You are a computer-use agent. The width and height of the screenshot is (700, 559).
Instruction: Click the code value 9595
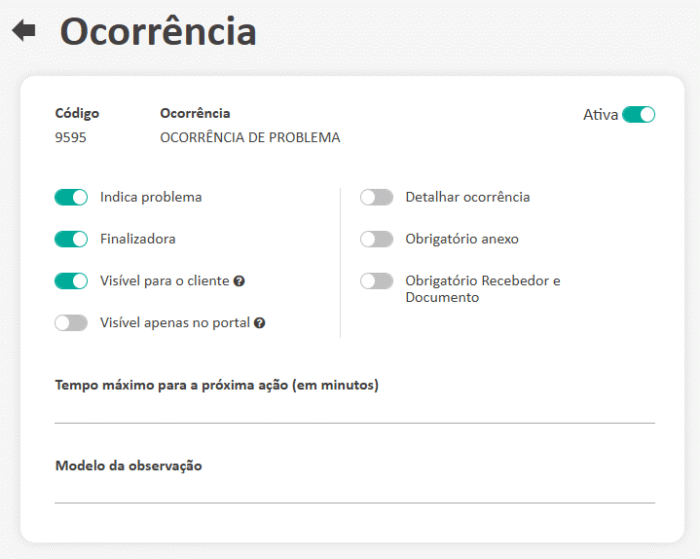[x=70, y=138]
